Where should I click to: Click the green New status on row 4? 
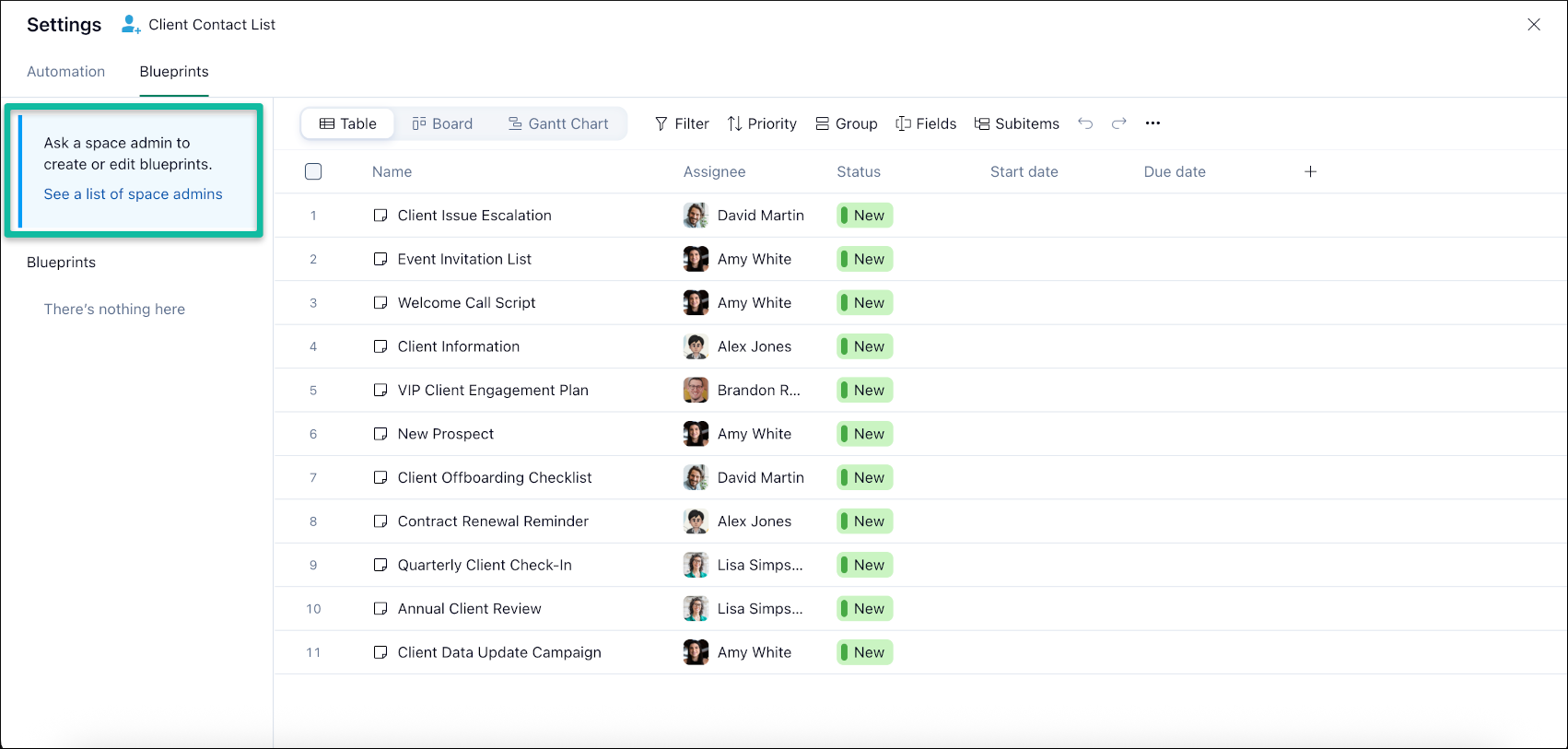pyautogui.click(x=865, y=346)
